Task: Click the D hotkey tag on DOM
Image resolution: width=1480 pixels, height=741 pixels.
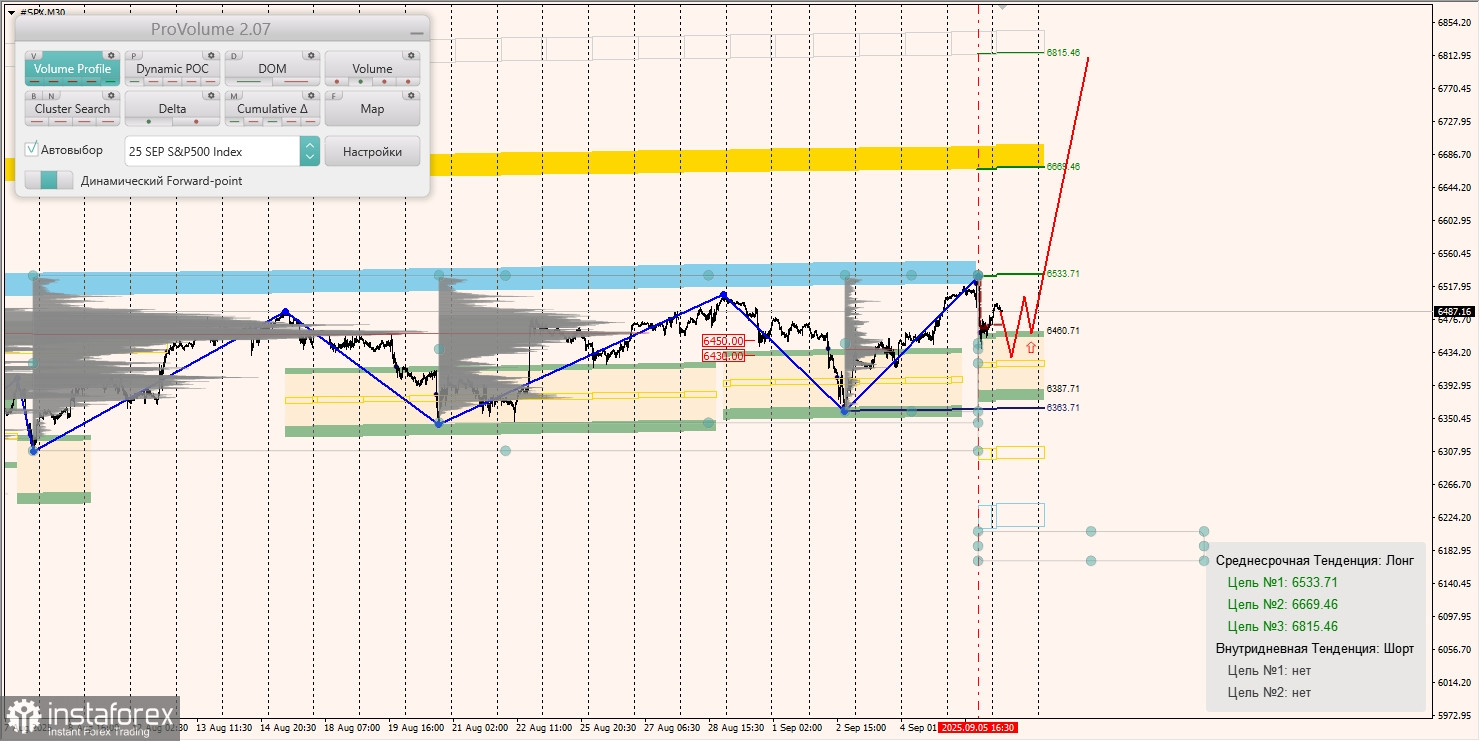Action: (x=234, y=56)
